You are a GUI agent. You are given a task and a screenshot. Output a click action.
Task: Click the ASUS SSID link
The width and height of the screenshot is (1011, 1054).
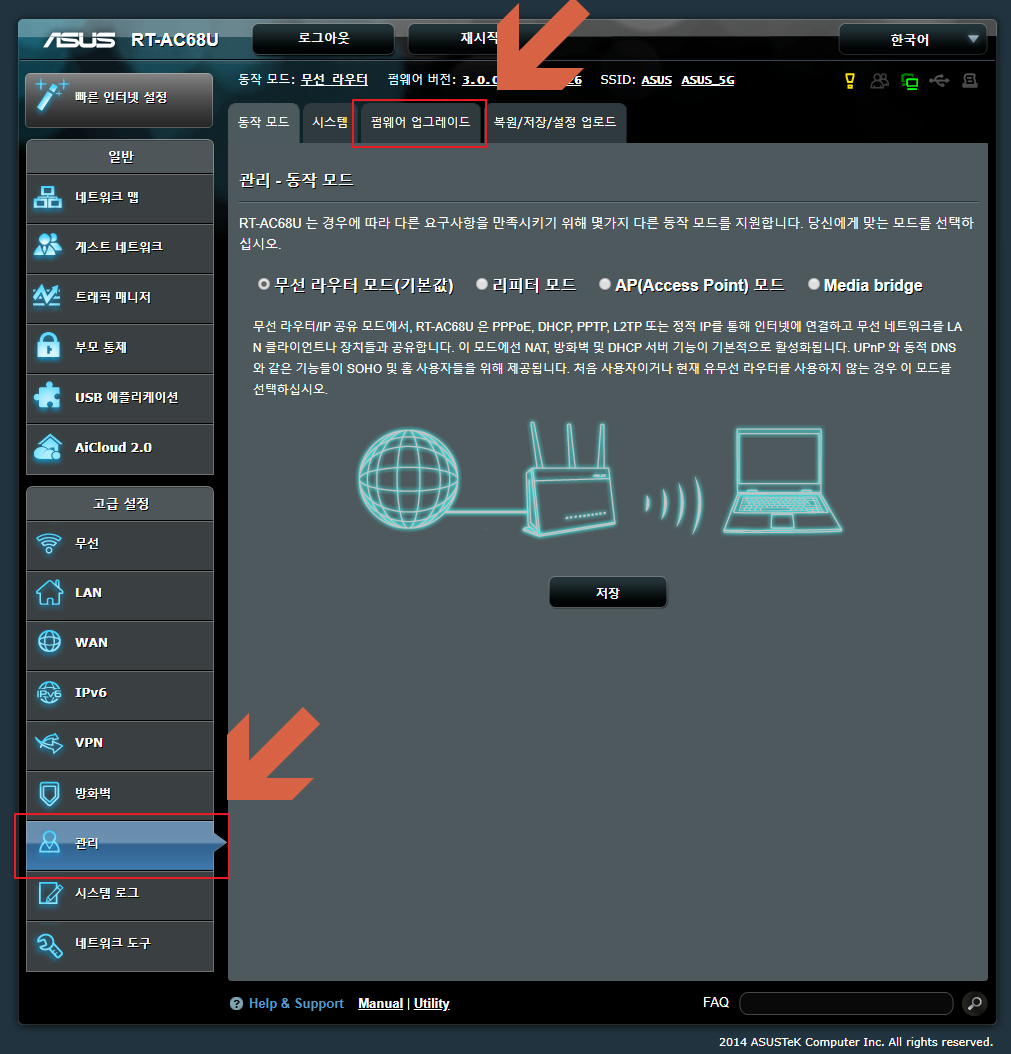[x=657, y=80]
